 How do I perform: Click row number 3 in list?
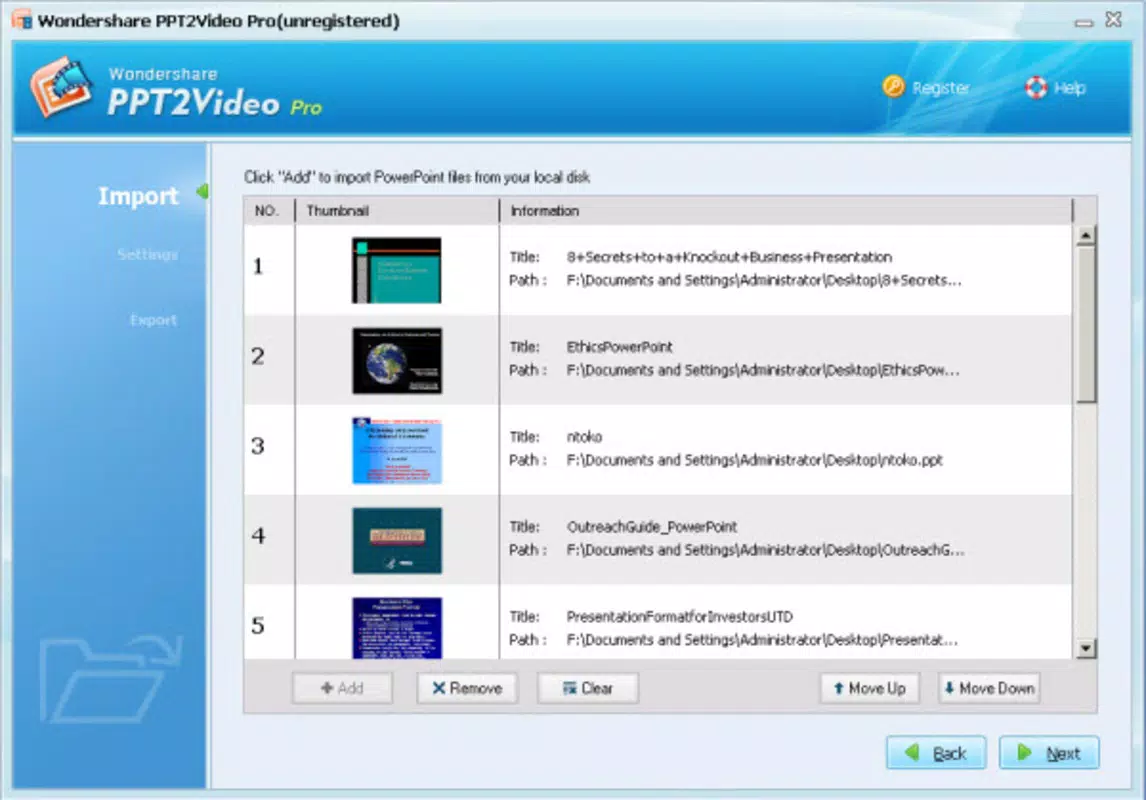click(258, 446)
